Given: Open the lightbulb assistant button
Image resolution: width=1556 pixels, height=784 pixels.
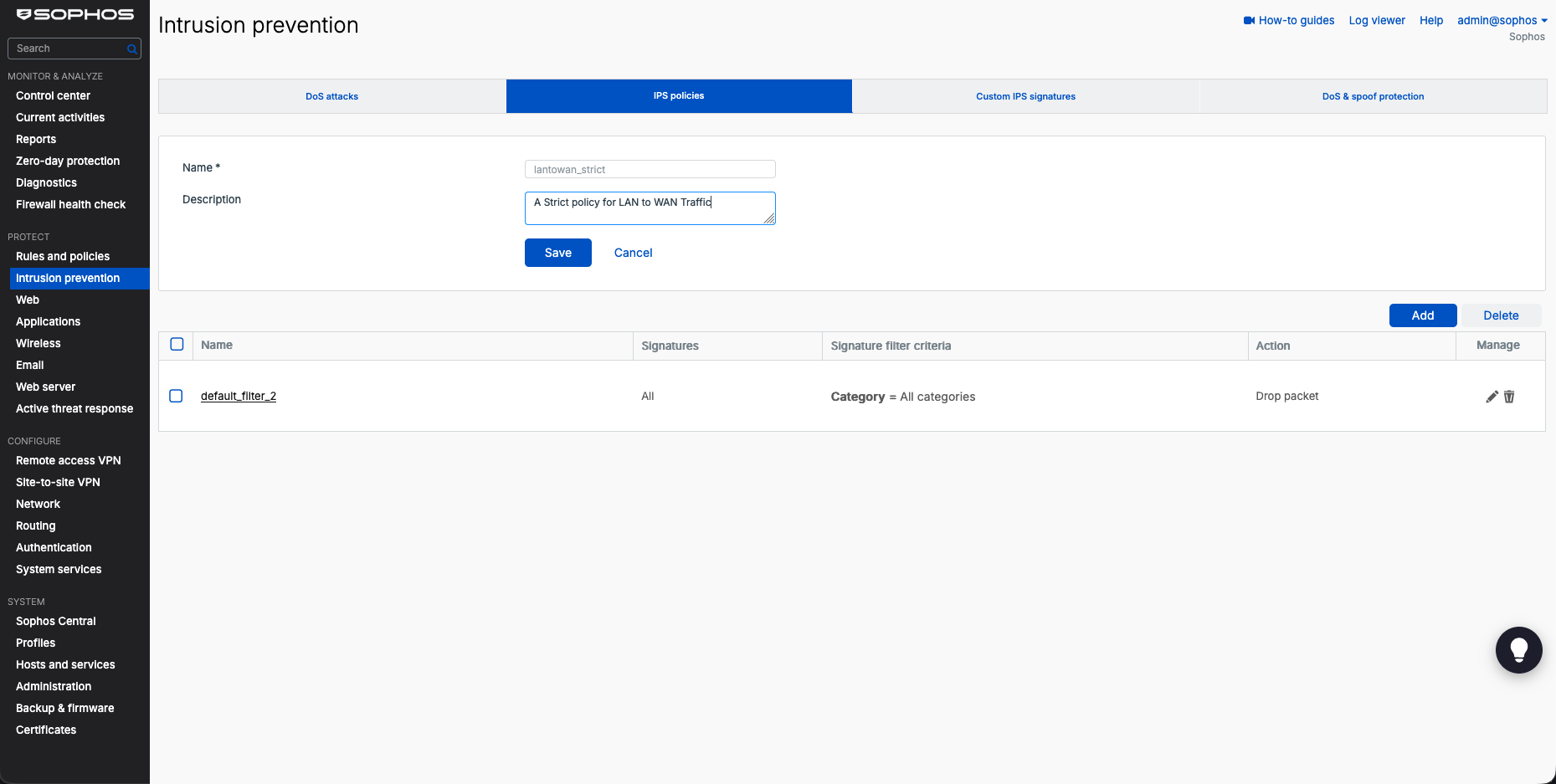Looking at the screenshot, I should click(x=1518, y=650).
